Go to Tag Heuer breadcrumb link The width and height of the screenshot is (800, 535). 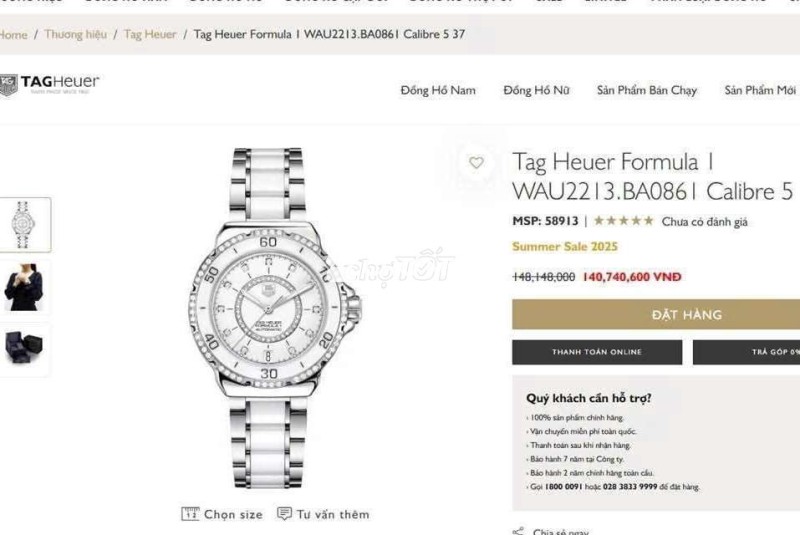(x=150, y=34)
